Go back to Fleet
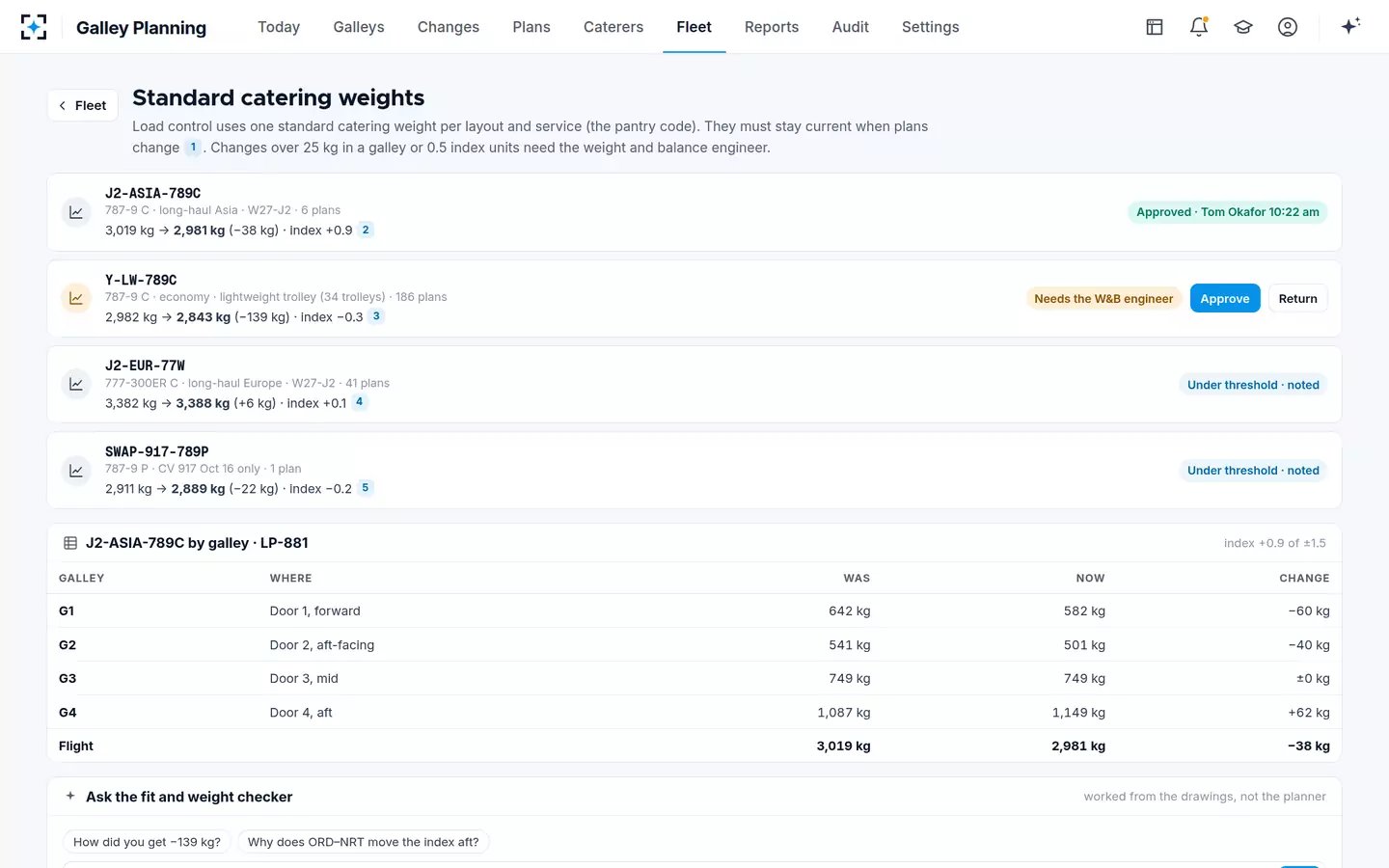The image size is (1389, 868). [83, 105]
